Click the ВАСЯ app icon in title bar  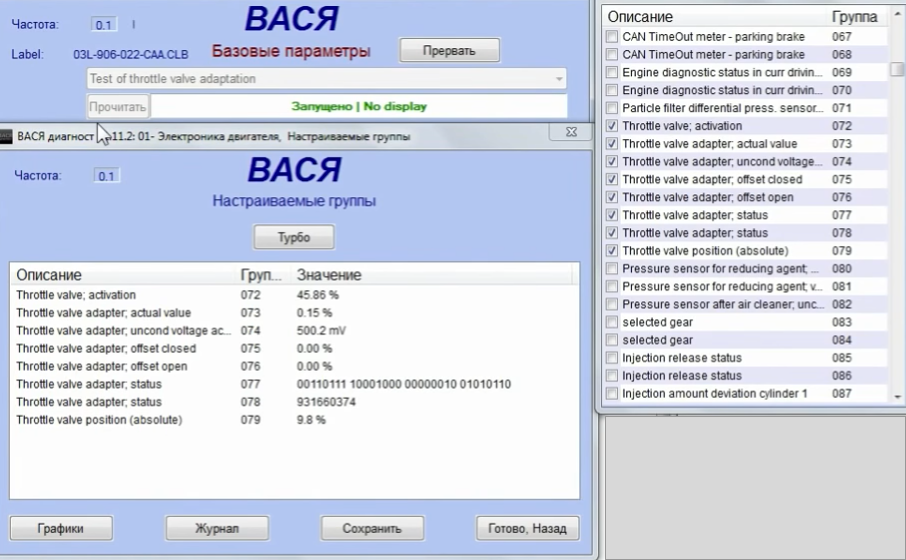click(x=7, y=136)
